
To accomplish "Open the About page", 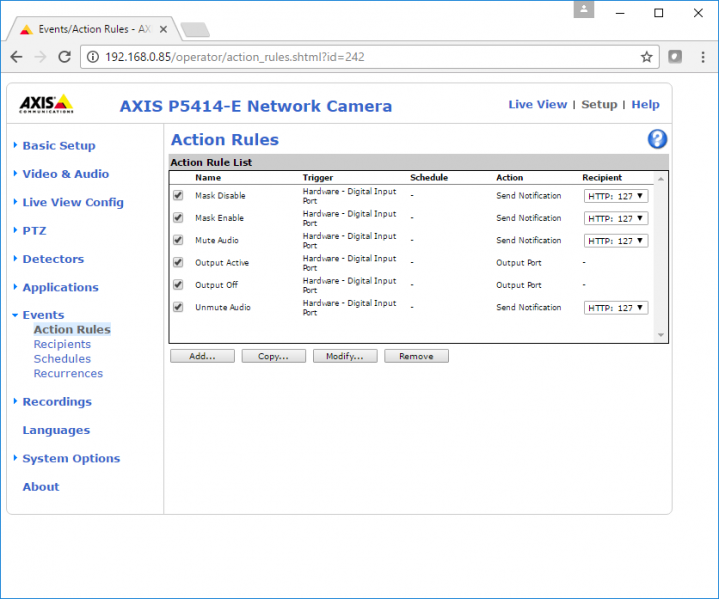I will [41, 487].
